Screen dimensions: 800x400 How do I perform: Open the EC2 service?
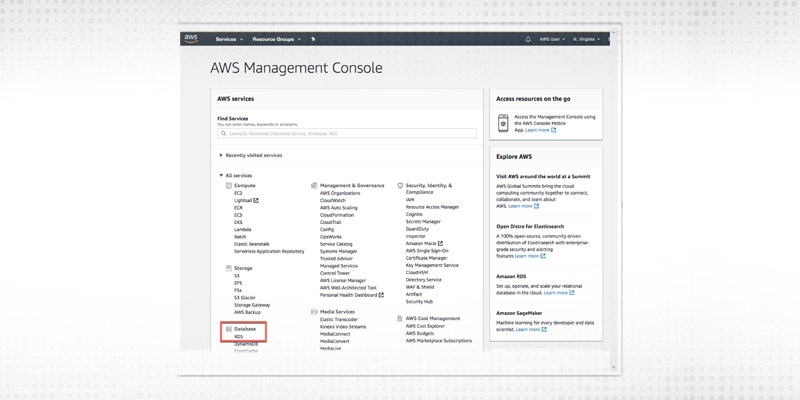pos(238,193)
